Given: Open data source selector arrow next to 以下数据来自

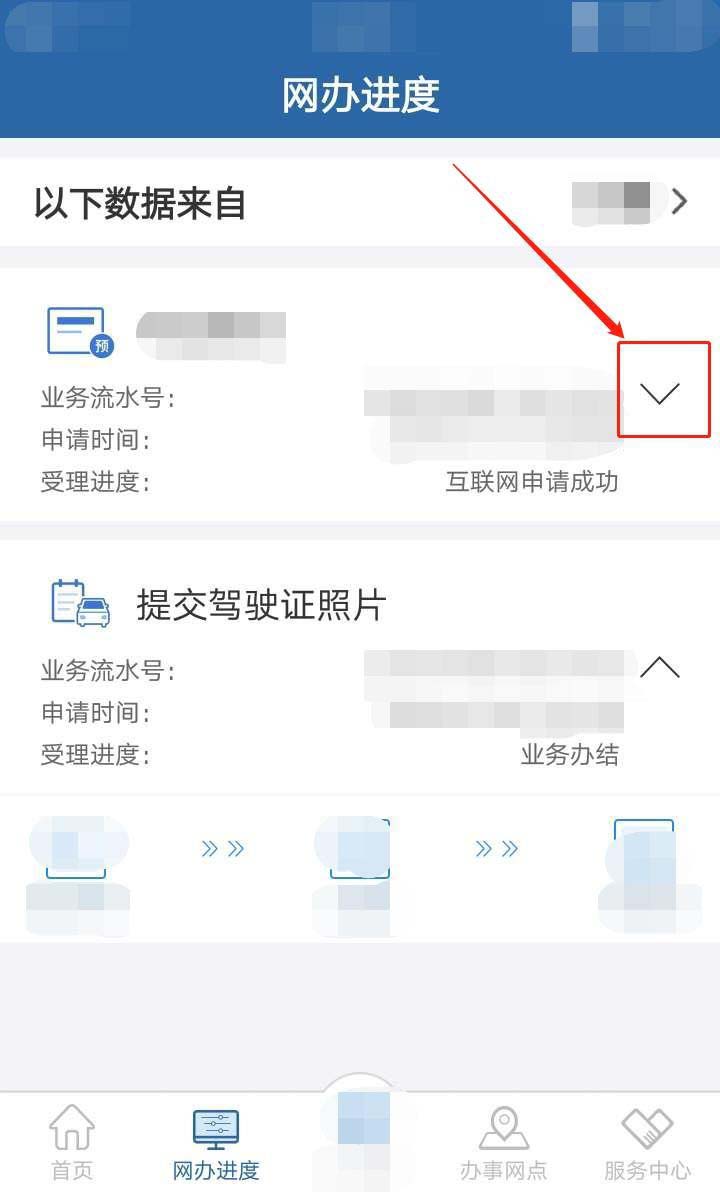Looking at the screenshot, I should click(679, 201).
